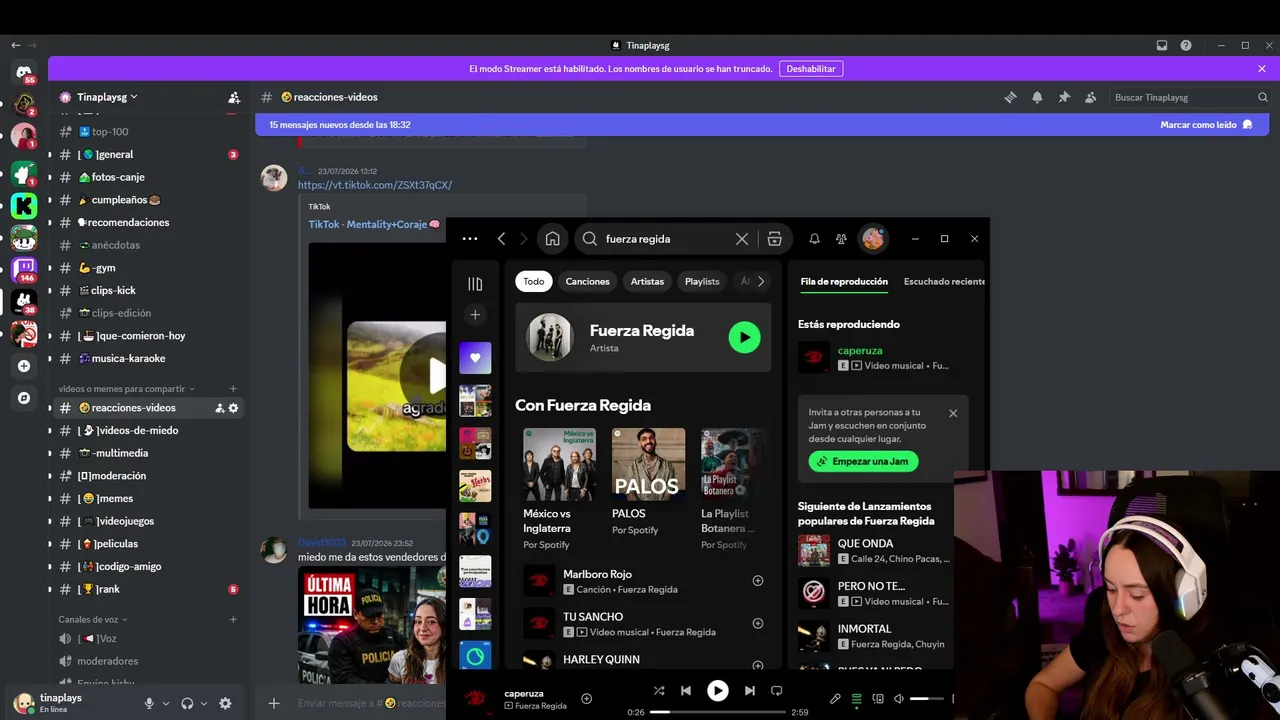1280x720 pixels.
Task: Seek on the Spotify song progress bar
Action: tap(718, 712)
